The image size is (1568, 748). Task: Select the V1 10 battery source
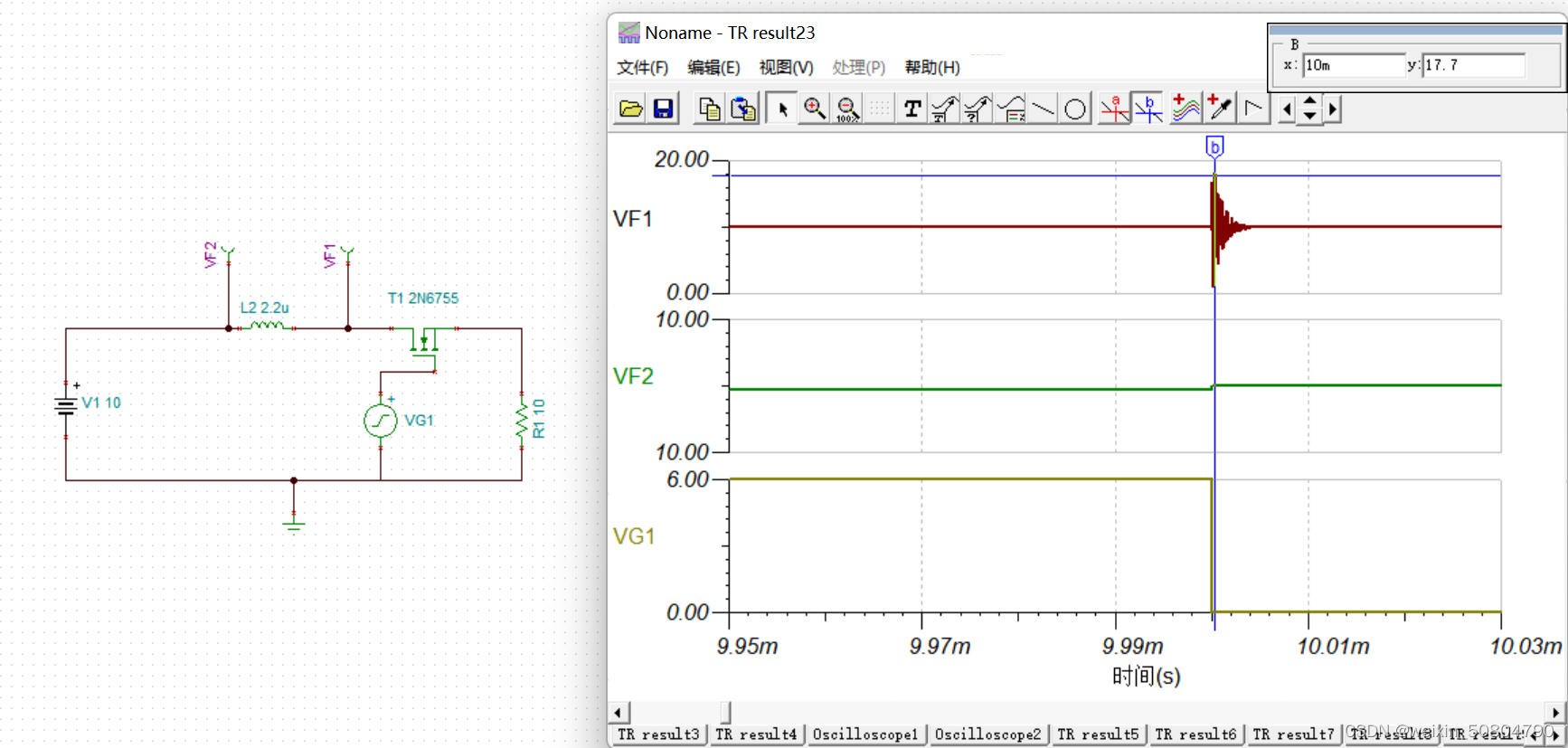tap(65, 407)
